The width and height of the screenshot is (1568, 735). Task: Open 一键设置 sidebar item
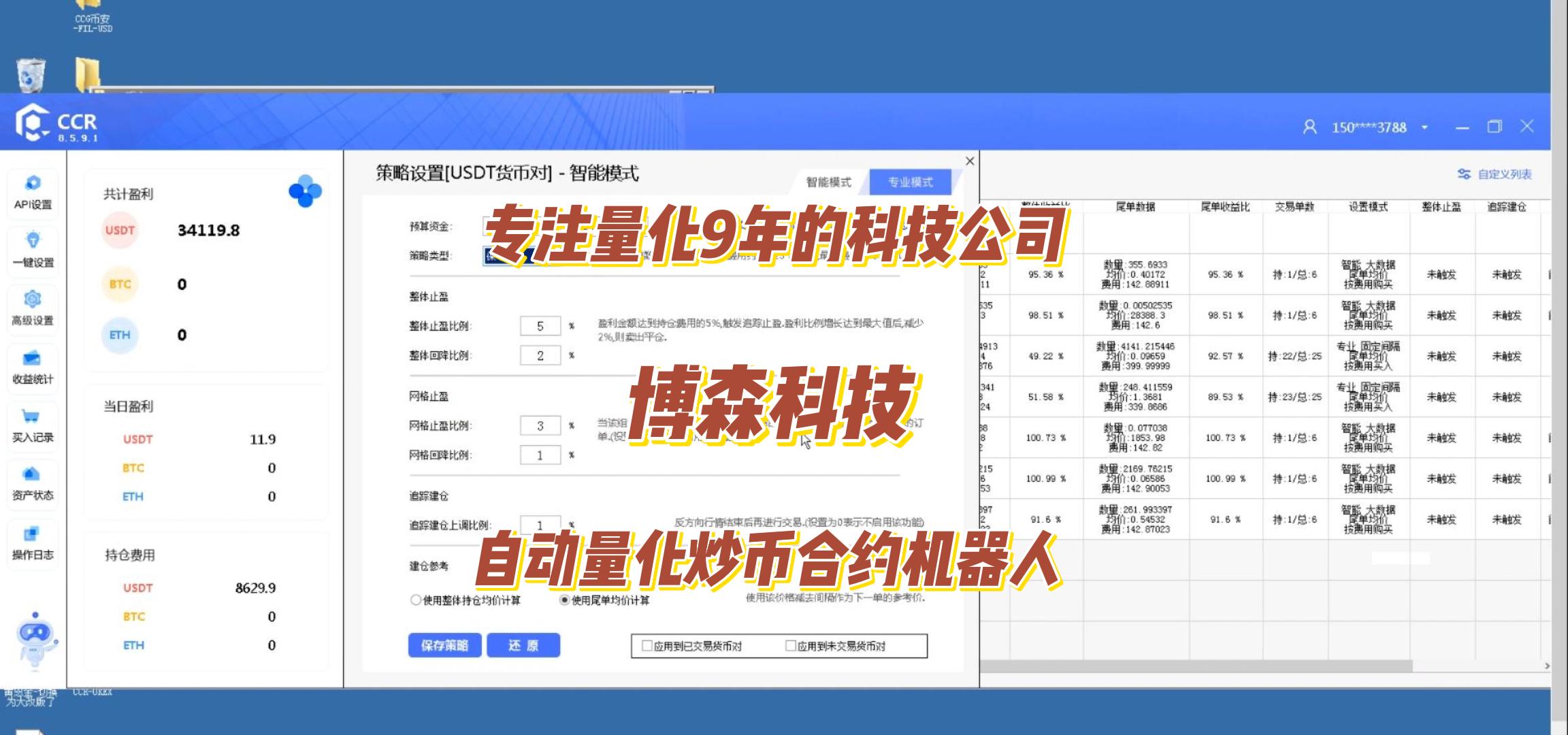(x=32, y=250)
